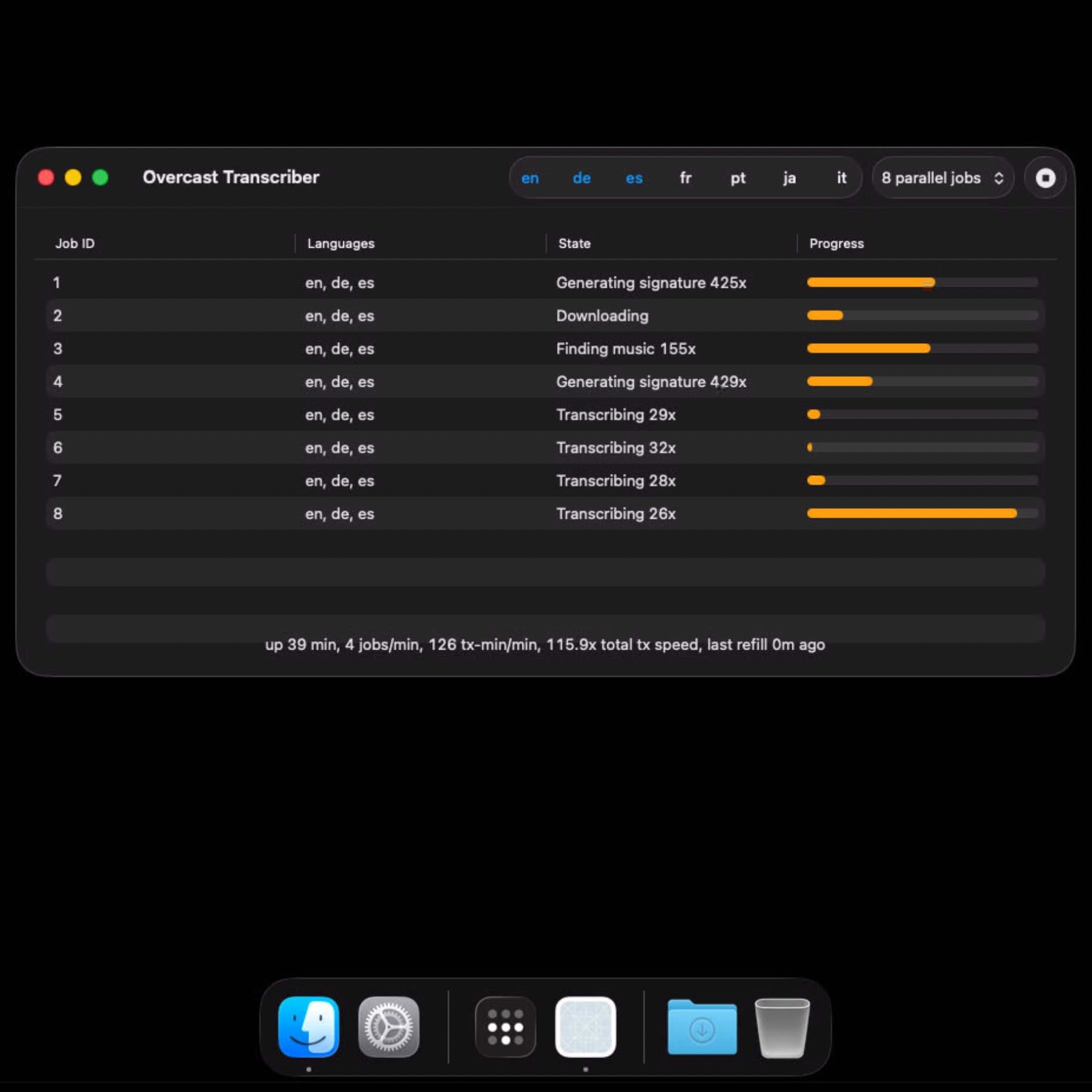This screenshot has width=1092, height=1092.
Task: Open Launchpad apps grid in dock
Action: (505, 1027)
